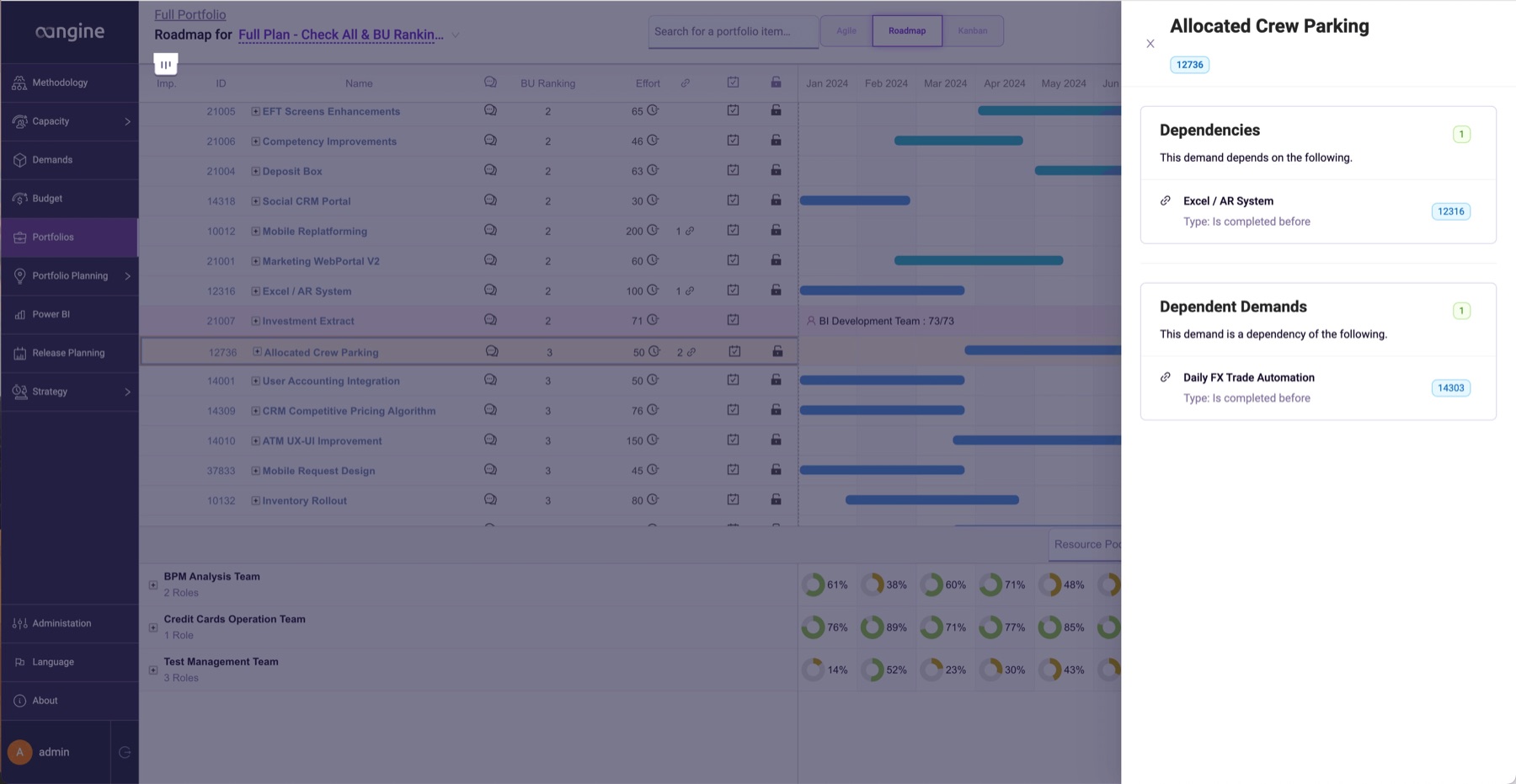
Task: Toggle the check box icon for Investment Extract
Action: (x=733, y=320)
